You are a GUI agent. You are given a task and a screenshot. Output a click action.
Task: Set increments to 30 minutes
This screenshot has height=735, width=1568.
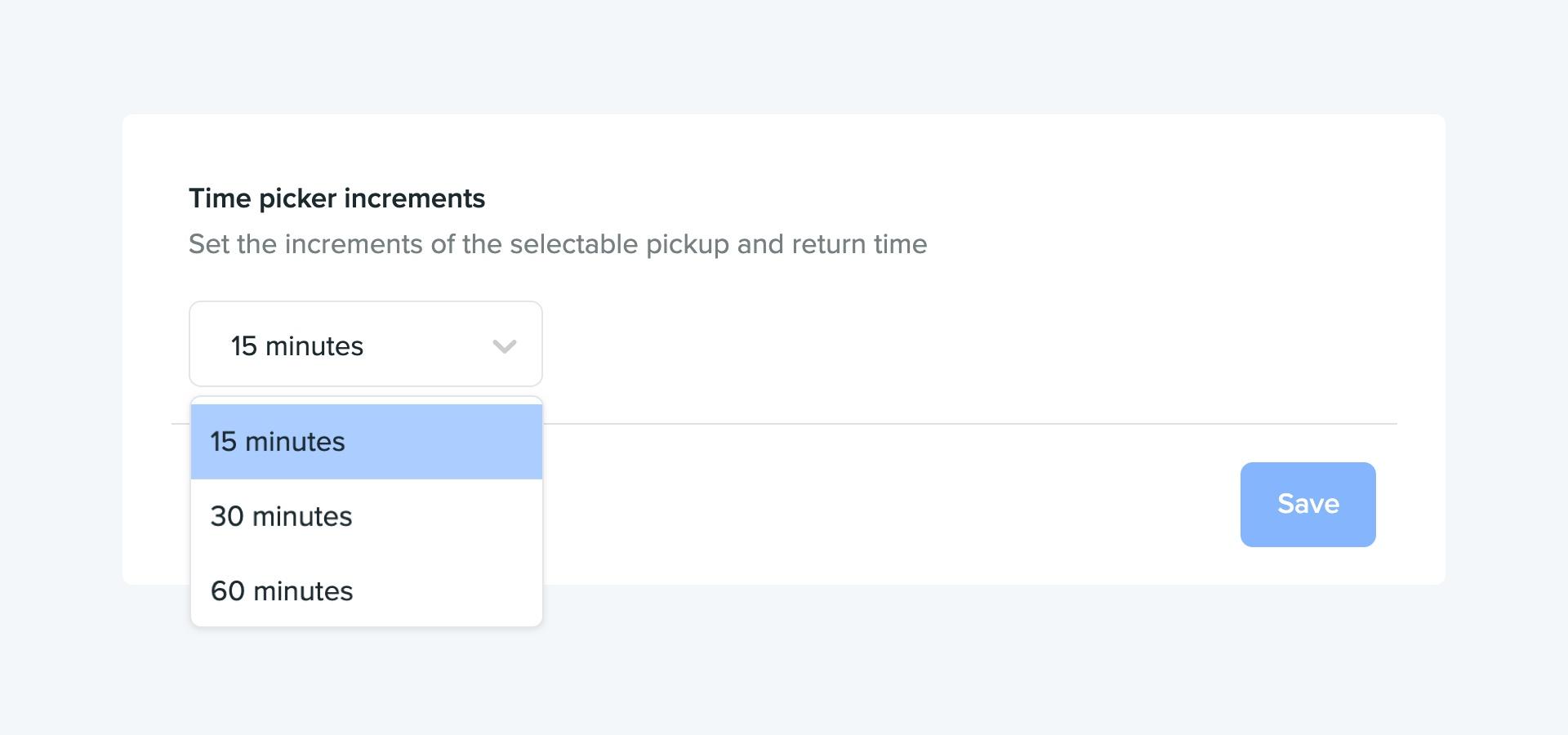[x=366, y=516]
